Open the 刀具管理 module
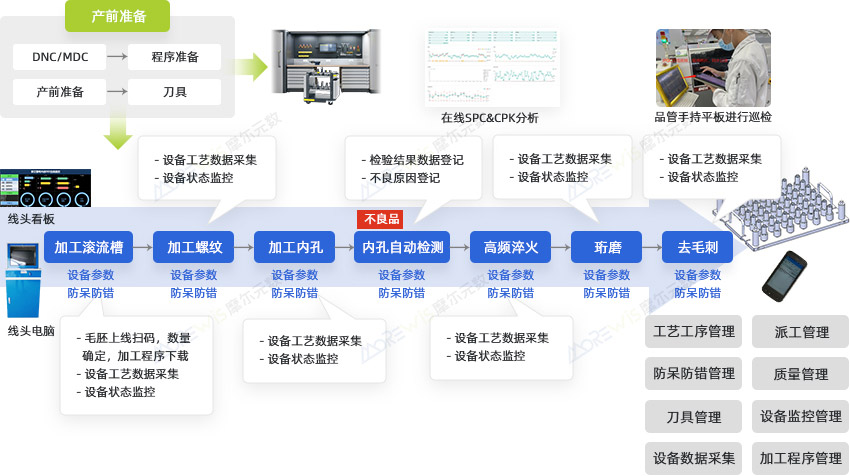 694,417
